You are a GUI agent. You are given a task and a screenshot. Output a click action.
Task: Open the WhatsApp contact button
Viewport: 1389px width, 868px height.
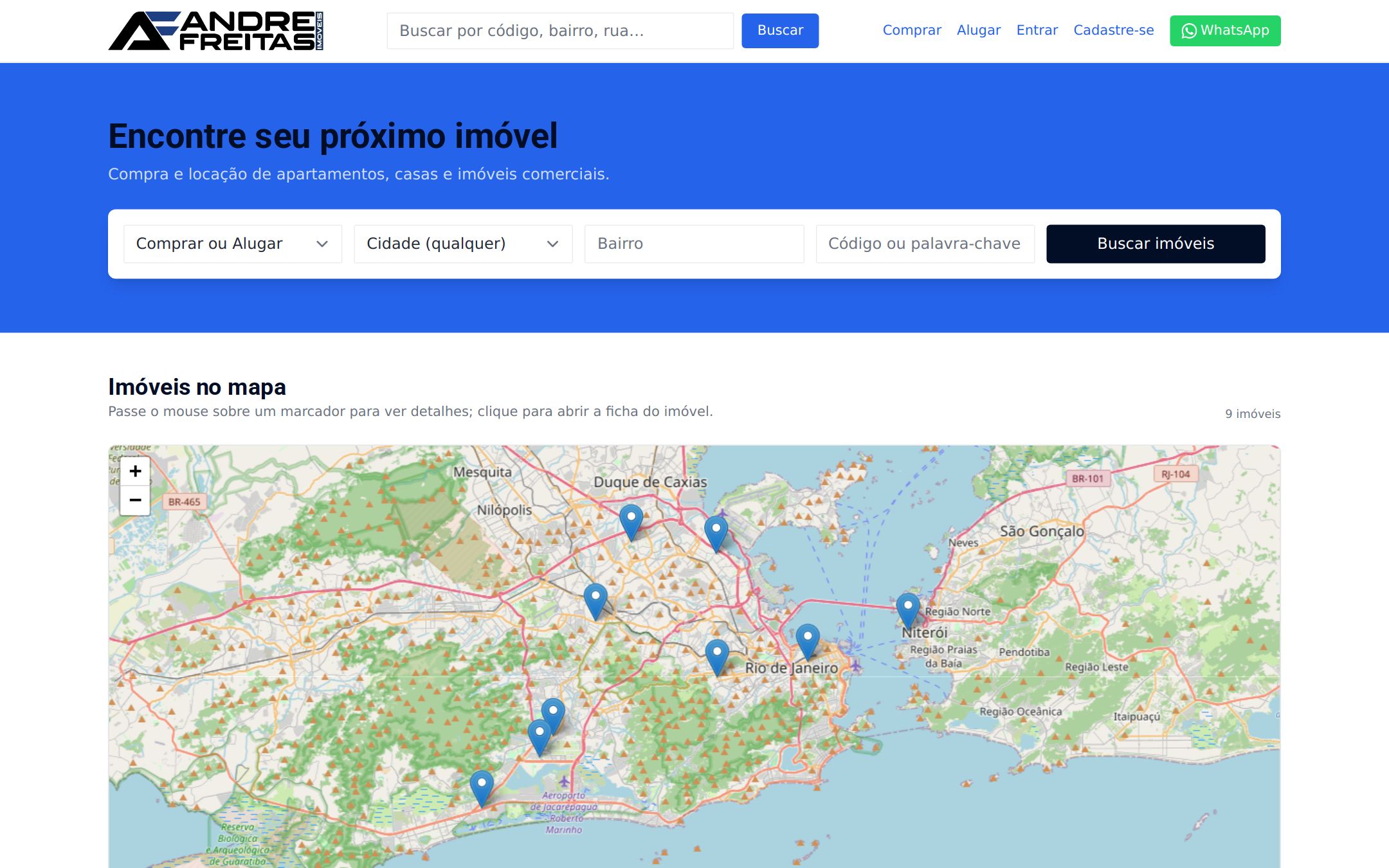coord(1225,30)
